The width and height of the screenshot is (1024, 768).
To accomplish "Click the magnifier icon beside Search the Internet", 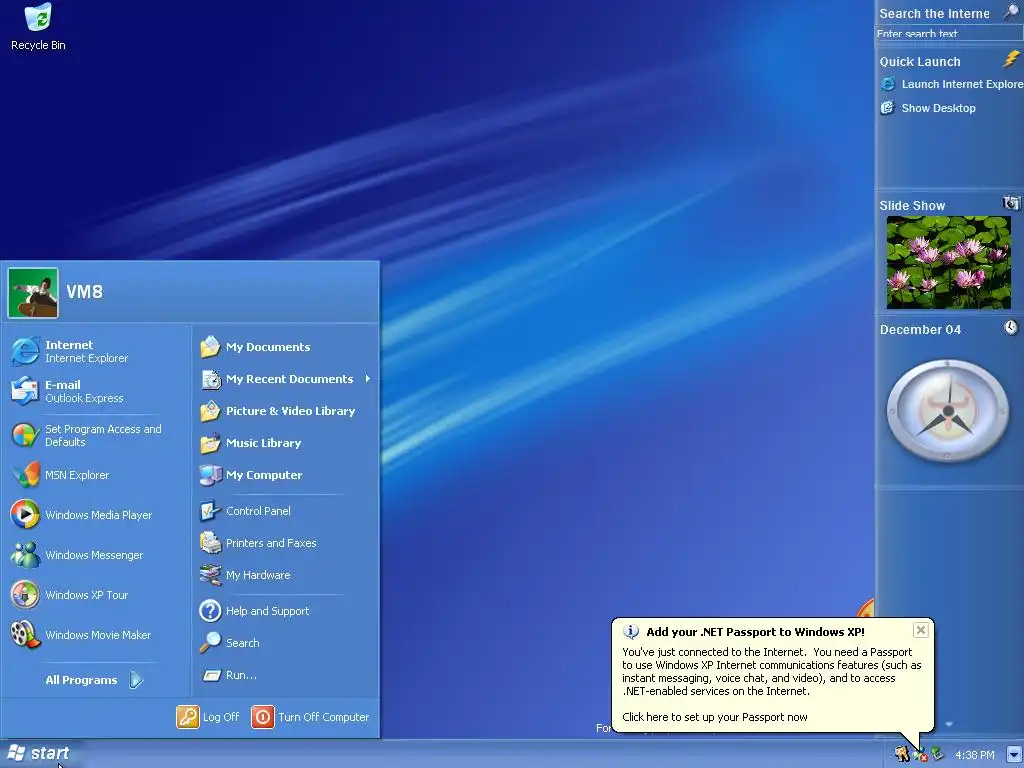I will click(1011, 12).
